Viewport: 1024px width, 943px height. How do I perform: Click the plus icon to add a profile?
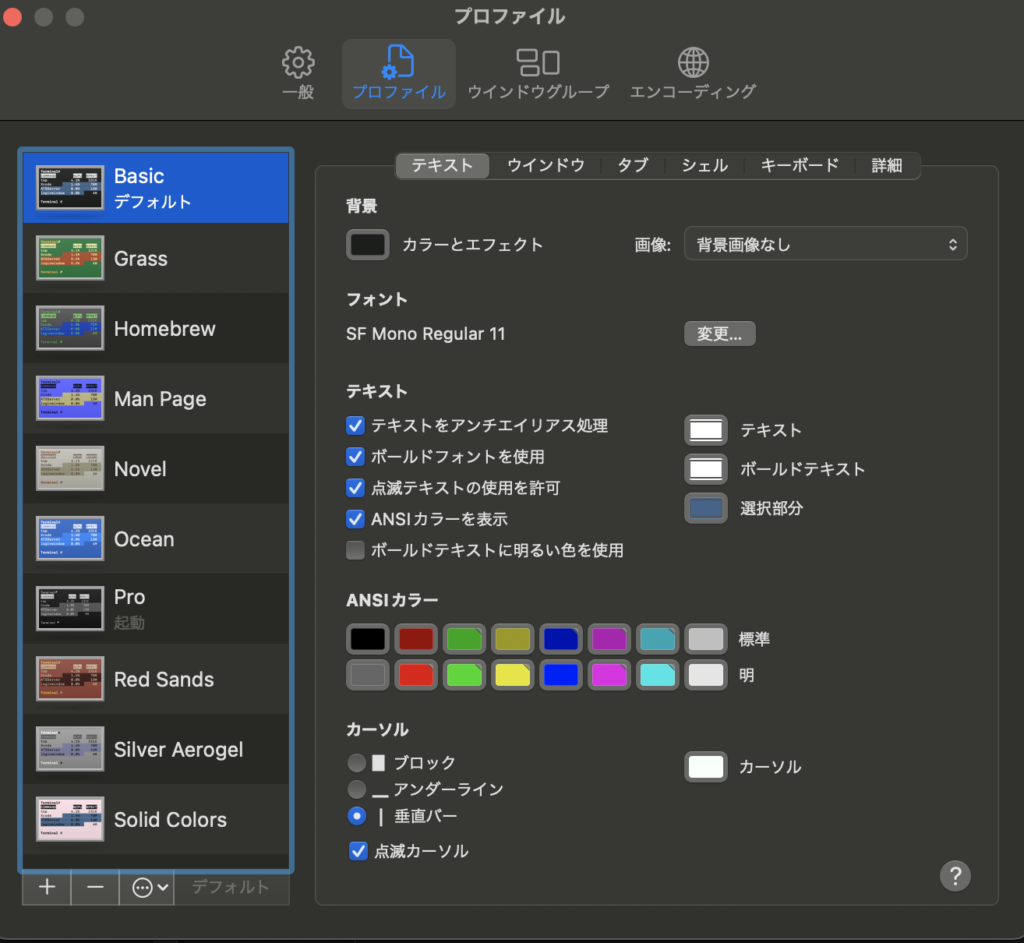pyautogui.click(x=46, y=887)
